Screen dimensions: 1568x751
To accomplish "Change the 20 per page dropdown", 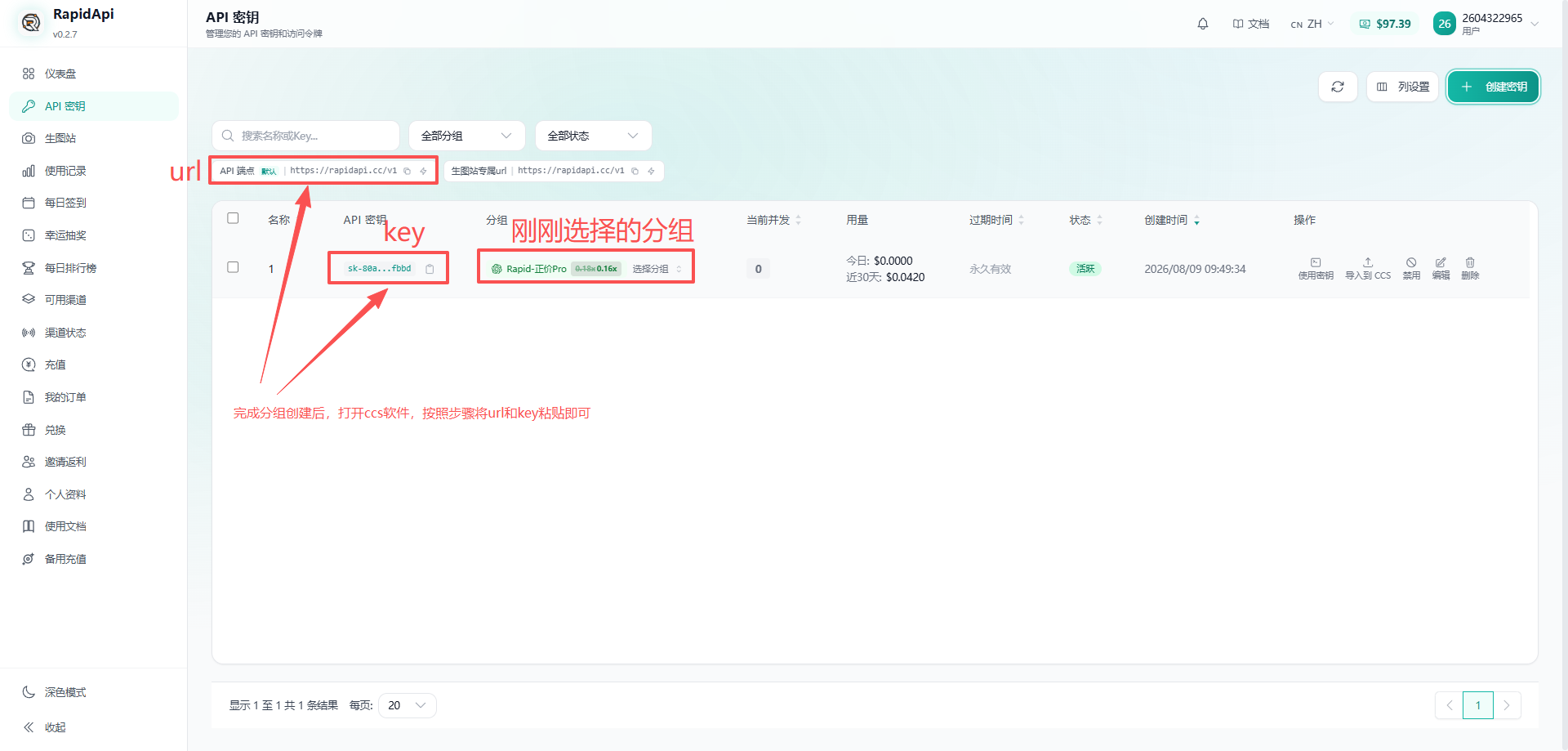I will pos(408,705).
